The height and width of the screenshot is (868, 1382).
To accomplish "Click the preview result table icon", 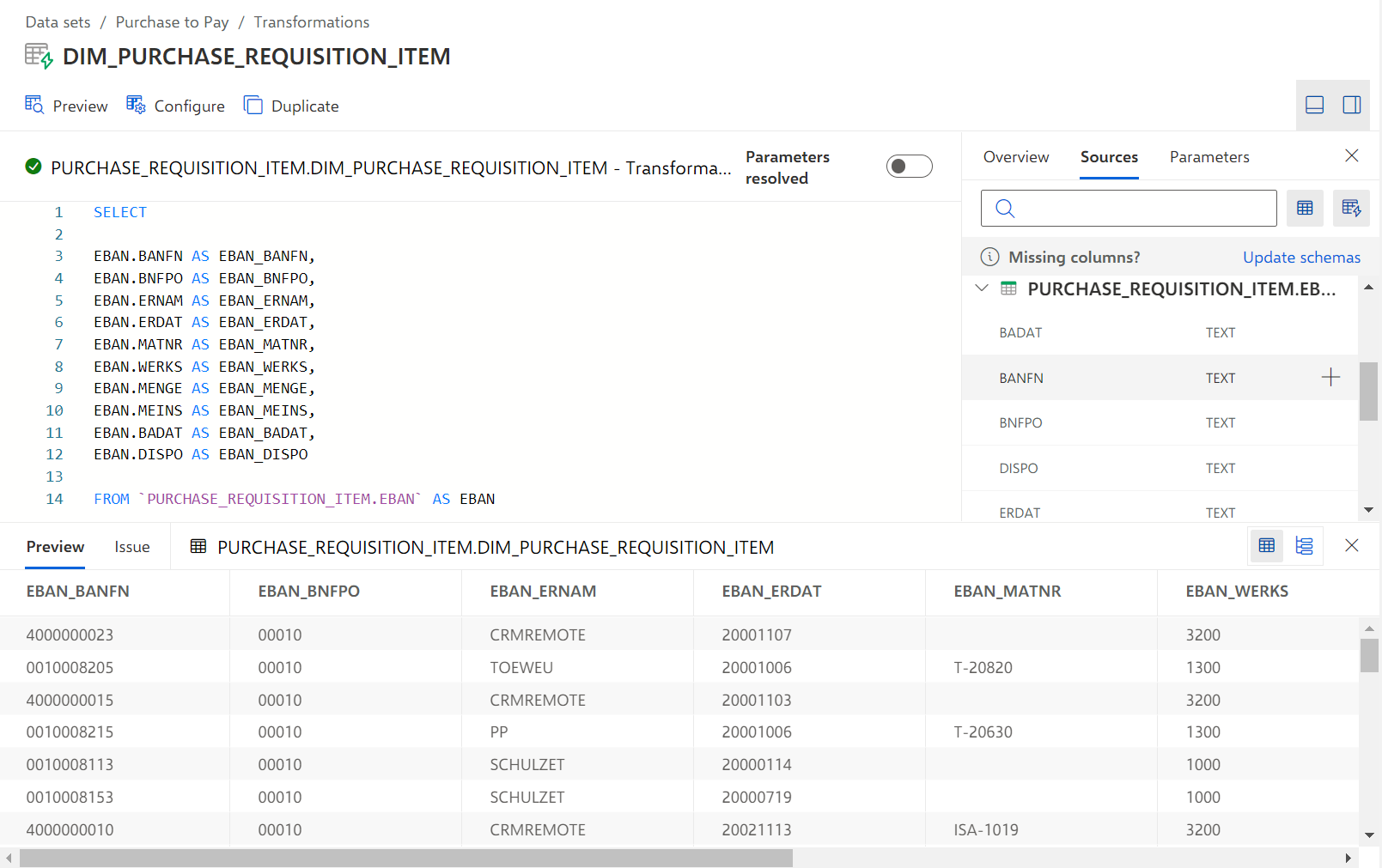I will (198, 546).
